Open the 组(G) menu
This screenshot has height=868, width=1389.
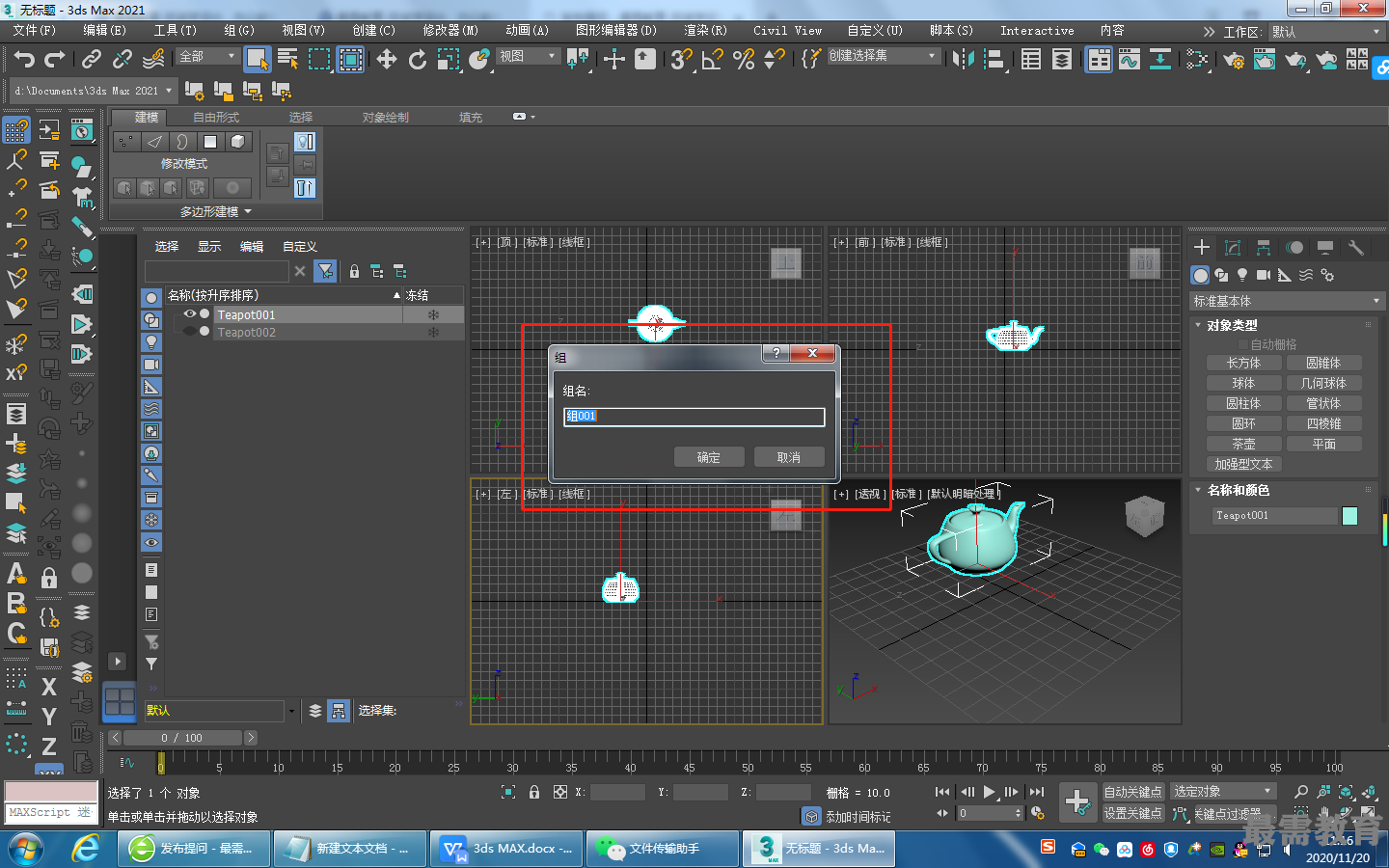tap(239, 31)
